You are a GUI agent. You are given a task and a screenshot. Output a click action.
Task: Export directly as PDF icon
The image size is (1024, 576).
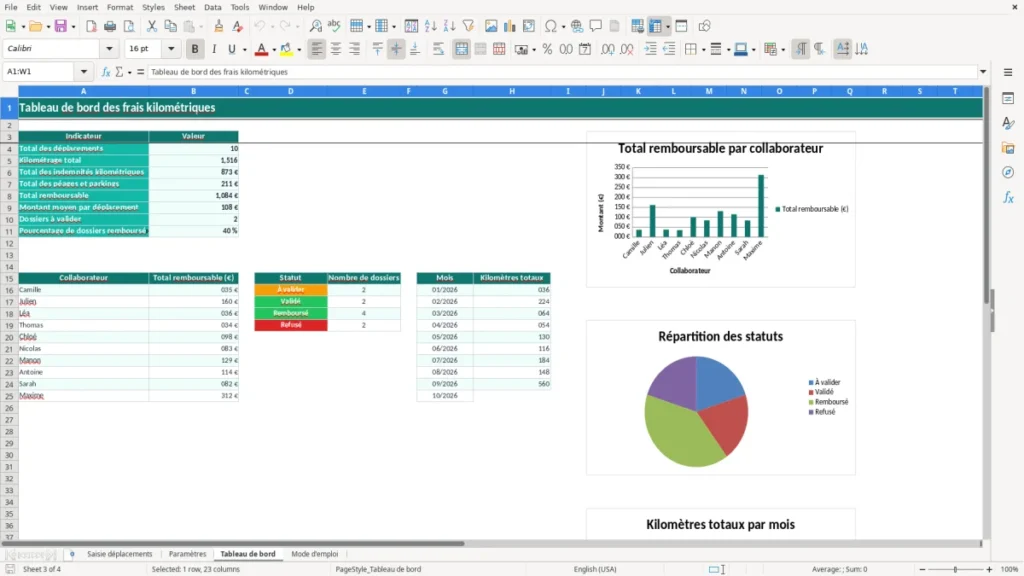click(x=91, y=26)
